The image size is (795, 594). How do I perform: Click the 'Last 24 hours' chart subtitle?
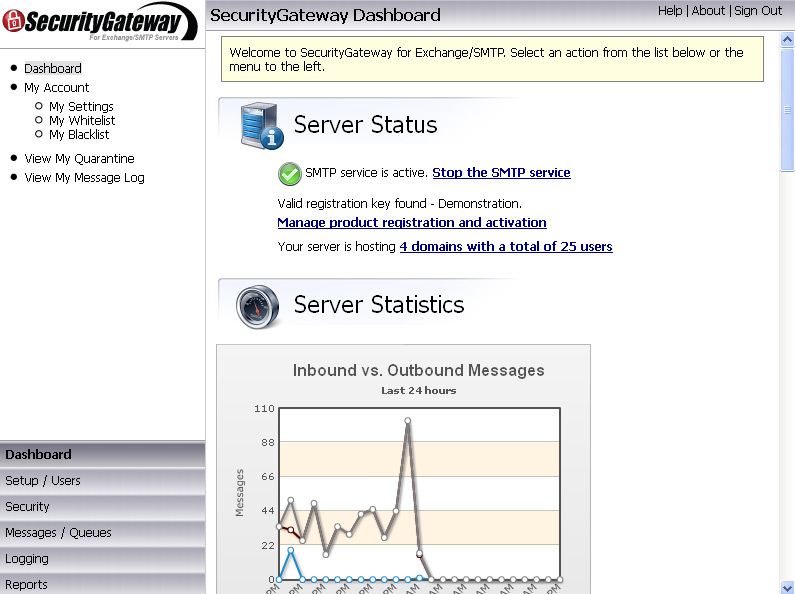(x=419, y=391)
